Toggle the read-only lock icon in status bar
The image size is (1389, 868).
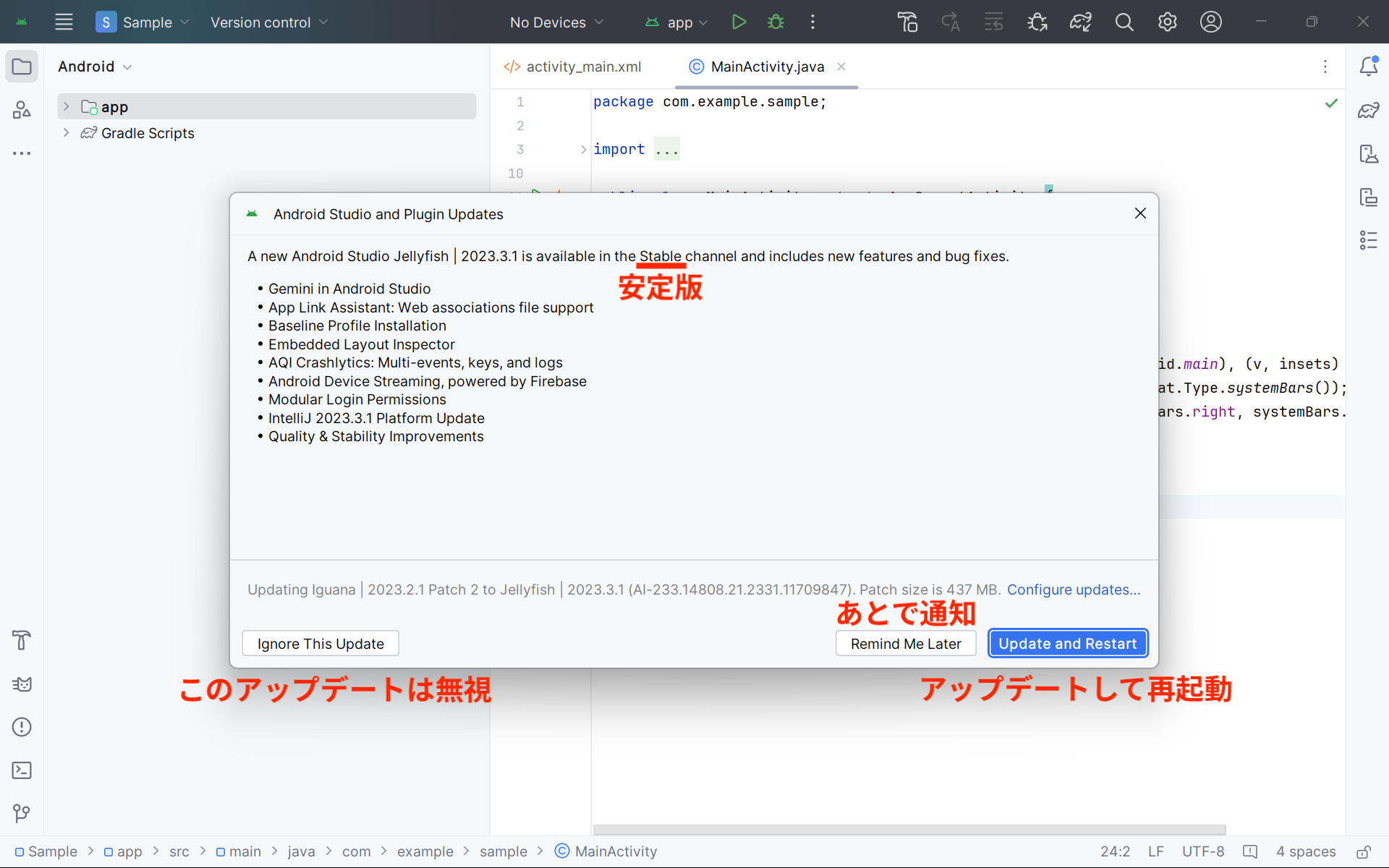click(x=1364, y=851)
